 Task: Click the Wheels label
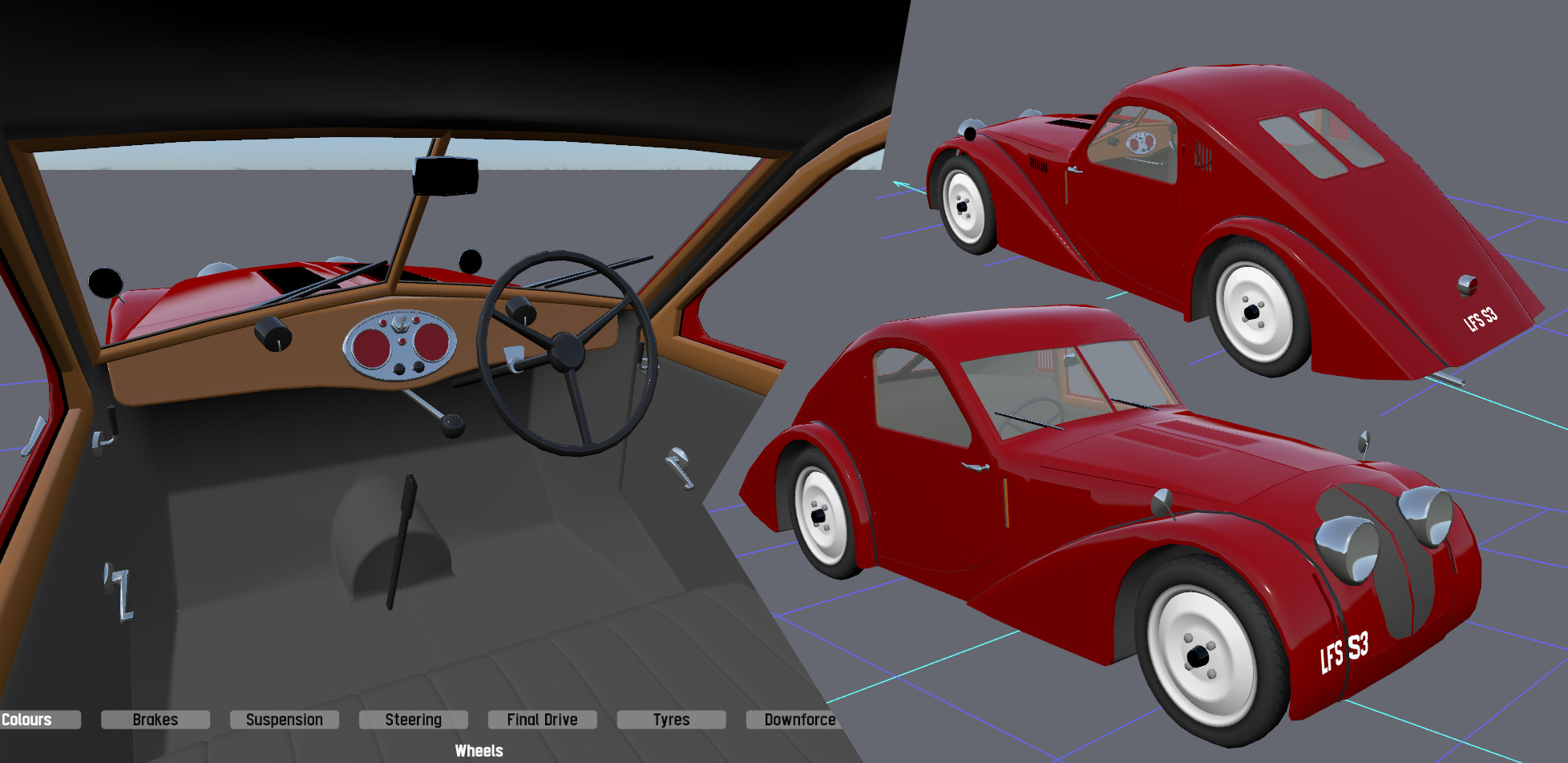pyautogui.click(x=479, y=751)
